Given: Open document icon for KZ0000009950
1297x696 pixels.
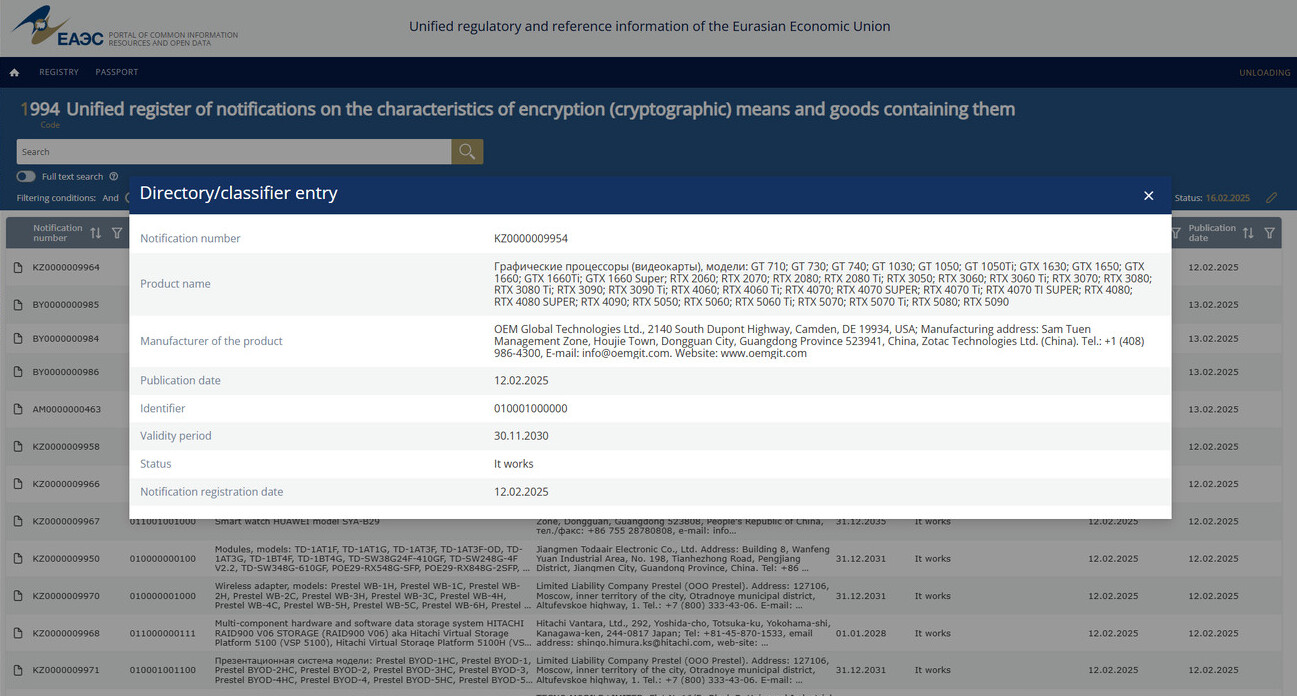Looking at the screenshot, I should [18, 559].
